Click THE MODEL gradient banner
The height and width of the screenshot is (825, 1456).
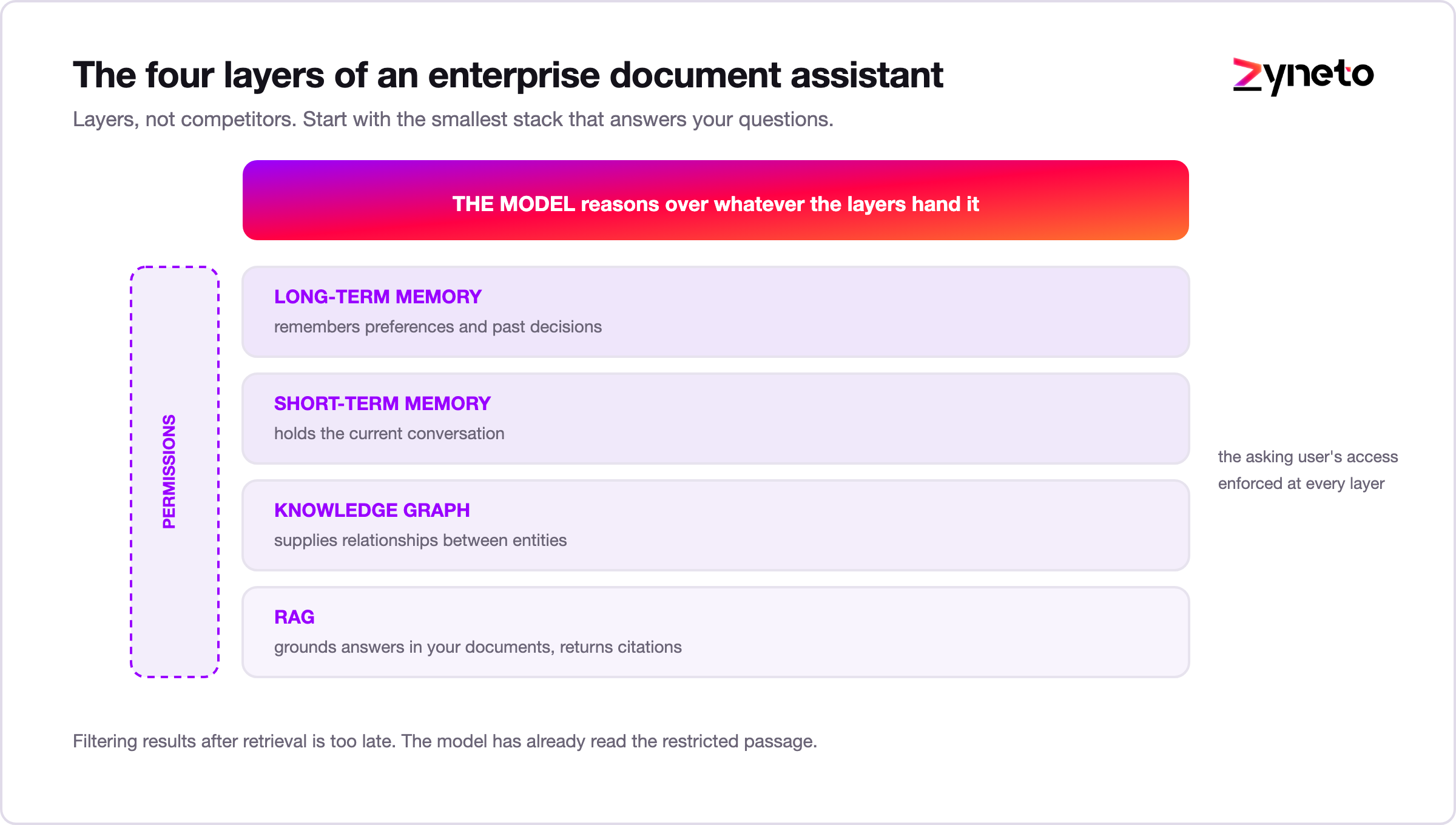click(716, 200)
